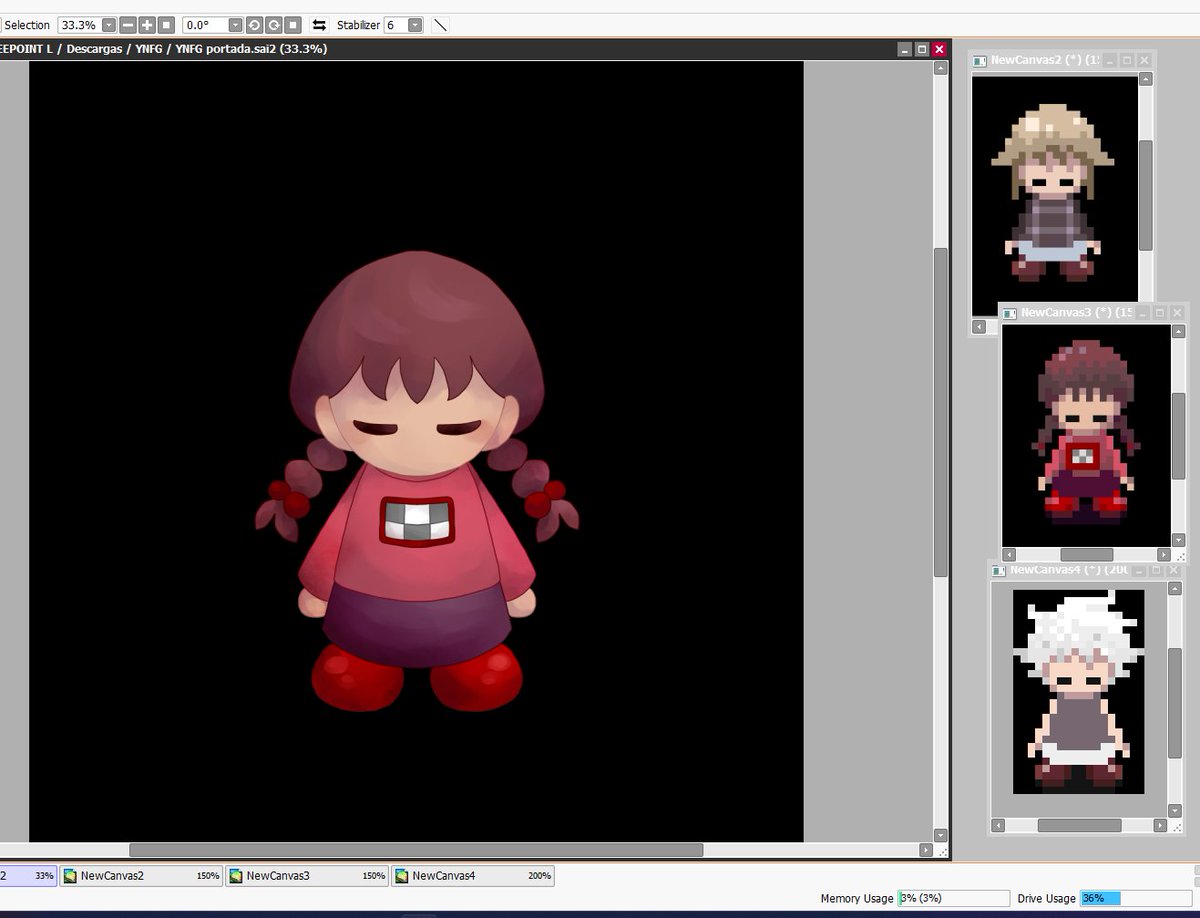
Task: Click the zoom in plus button
Action: point(147,25)
